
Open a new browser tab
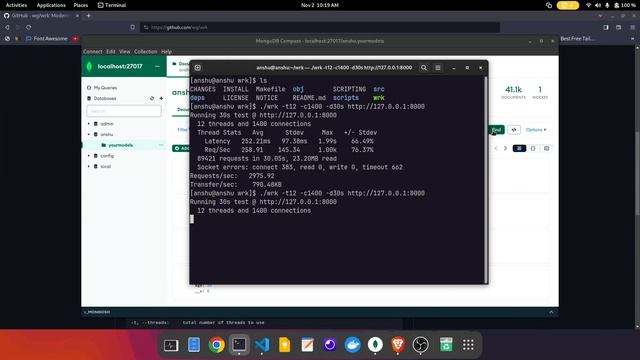click(89, 16)
